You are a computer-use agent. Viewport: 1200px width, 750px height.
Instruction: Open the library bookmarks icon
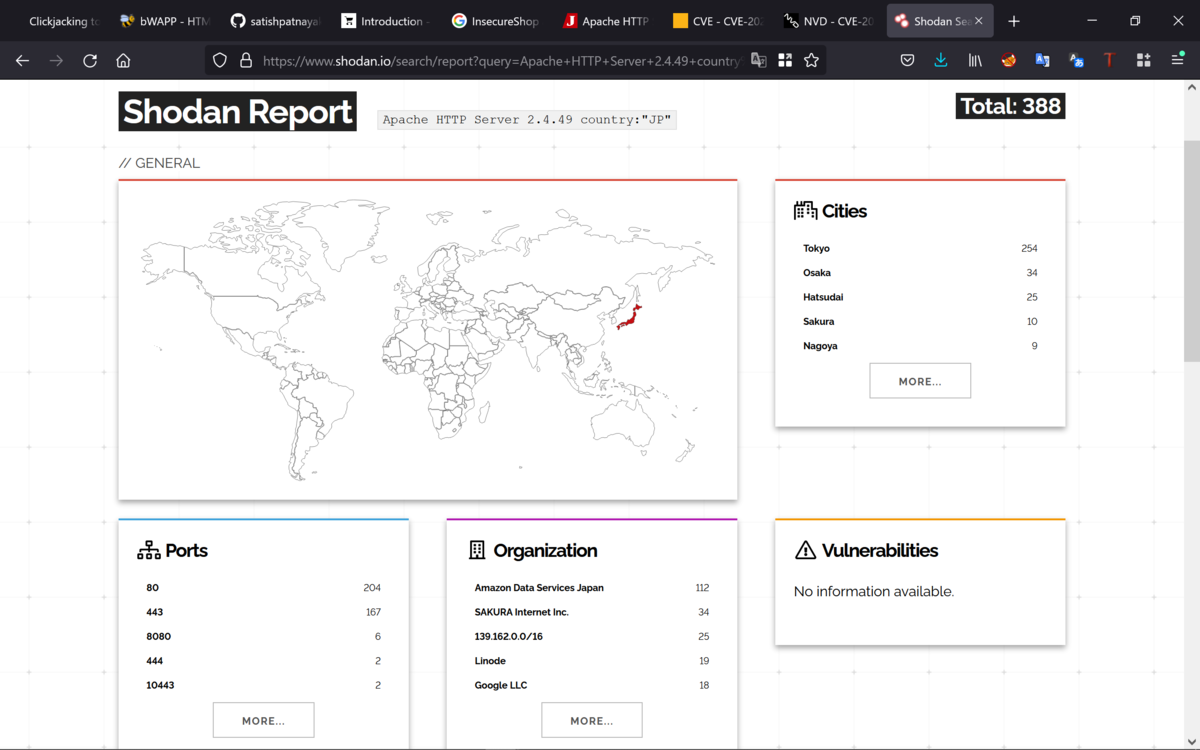tap(975, 61)
